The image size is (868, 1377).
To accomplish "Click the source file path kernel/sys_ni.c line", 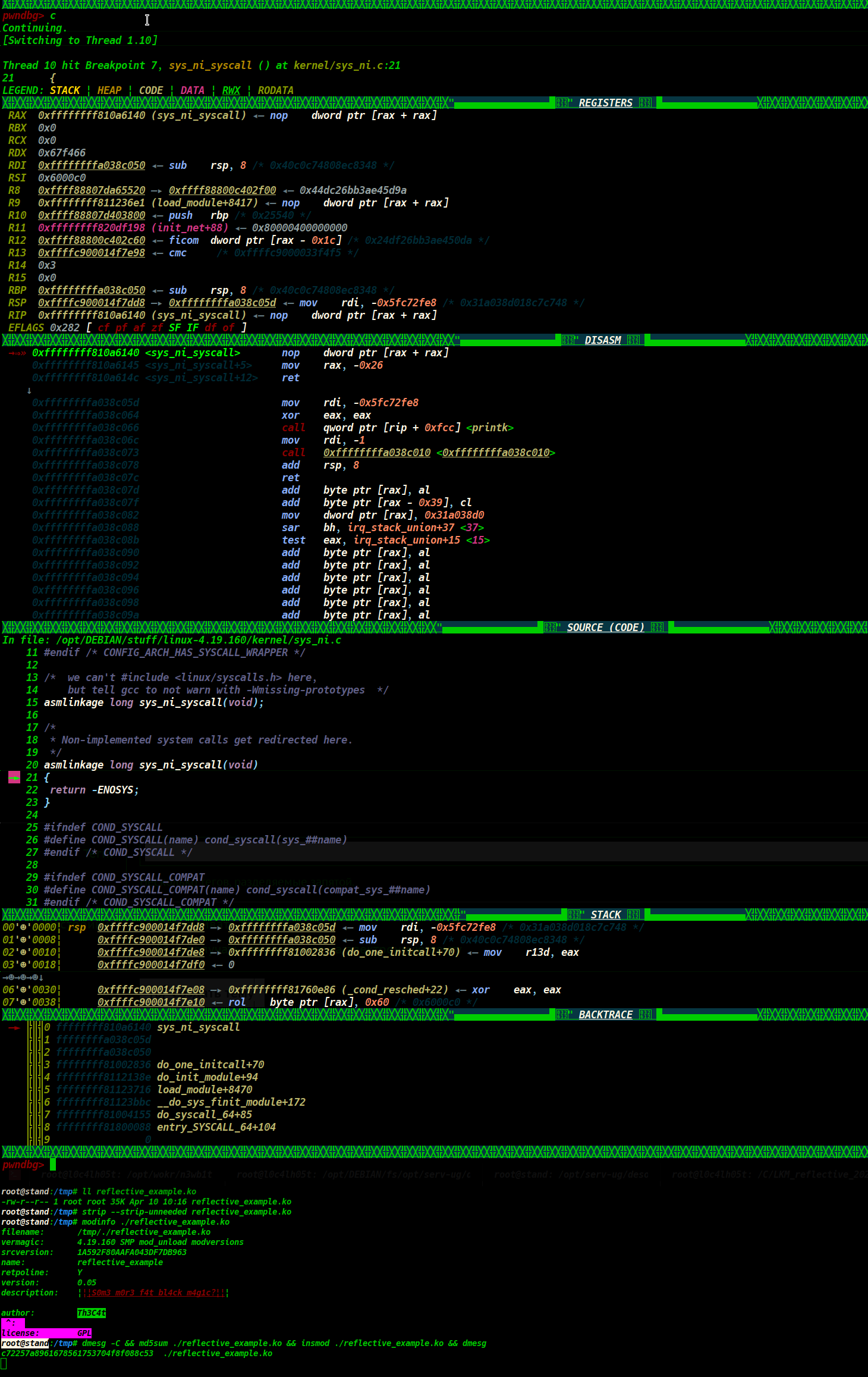I will (172, 640).
